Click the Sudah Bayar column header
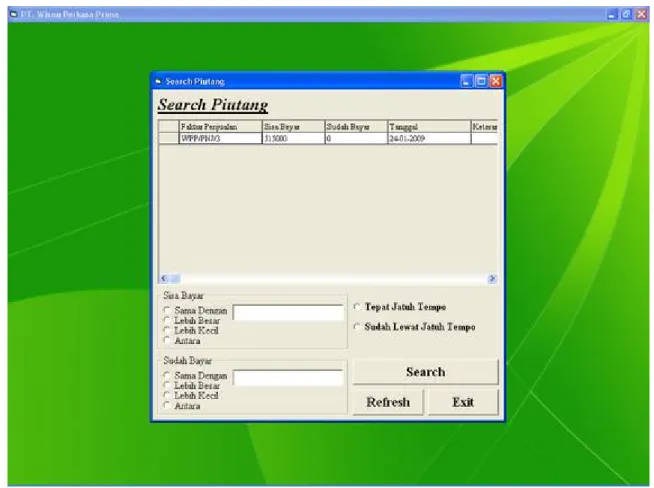654x488 pixels. [x=356, y=126]
